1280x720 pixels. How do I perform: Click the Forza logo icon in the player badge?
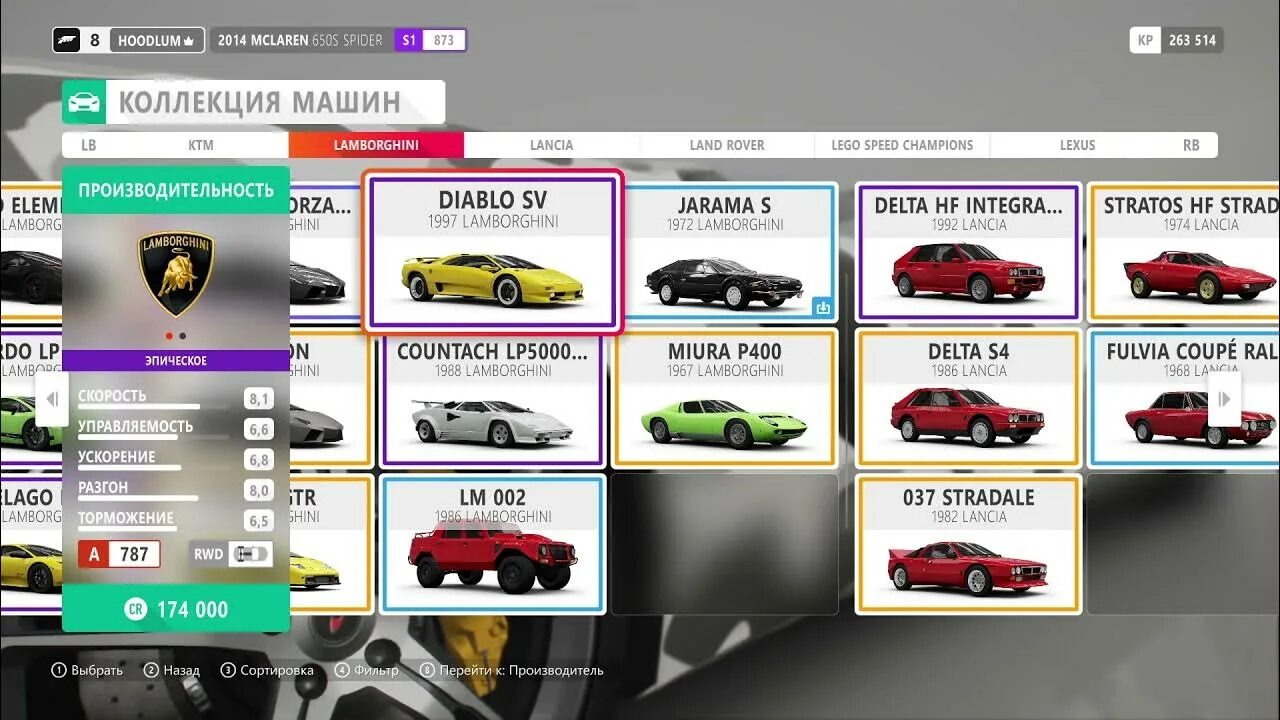click(x=67, y=40)
